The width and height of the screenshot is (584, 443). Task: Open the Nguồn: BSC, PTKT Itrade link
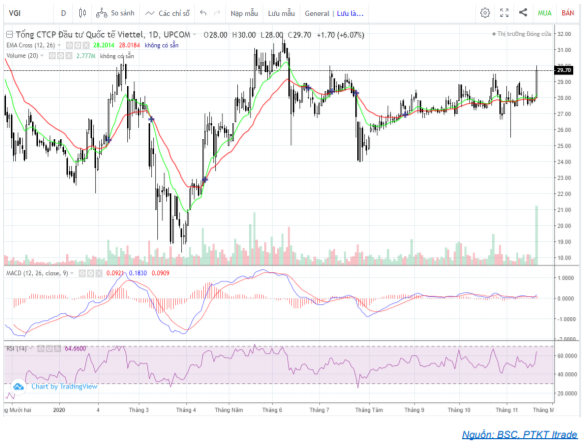[x=520, y=434]
